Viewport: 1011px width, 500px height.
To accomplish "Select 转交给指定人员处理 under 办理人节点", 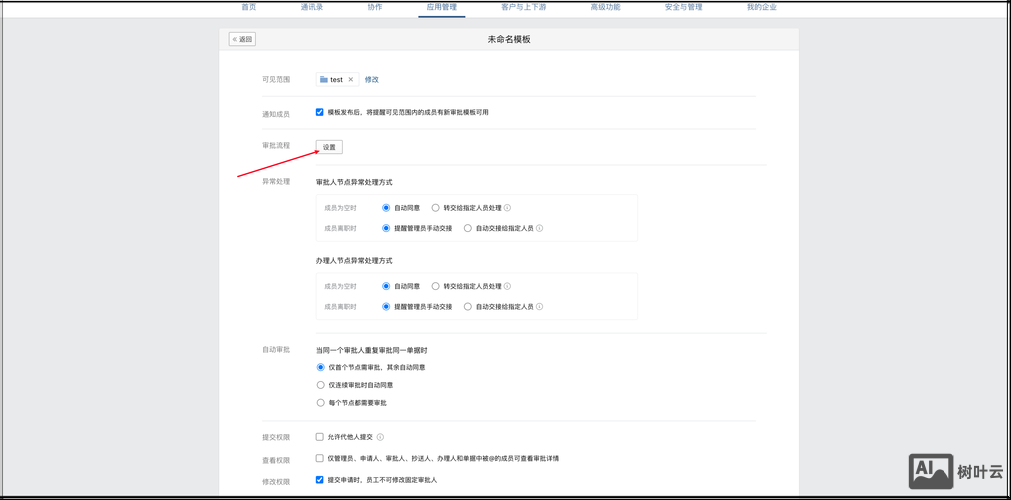I will [435, 286].
